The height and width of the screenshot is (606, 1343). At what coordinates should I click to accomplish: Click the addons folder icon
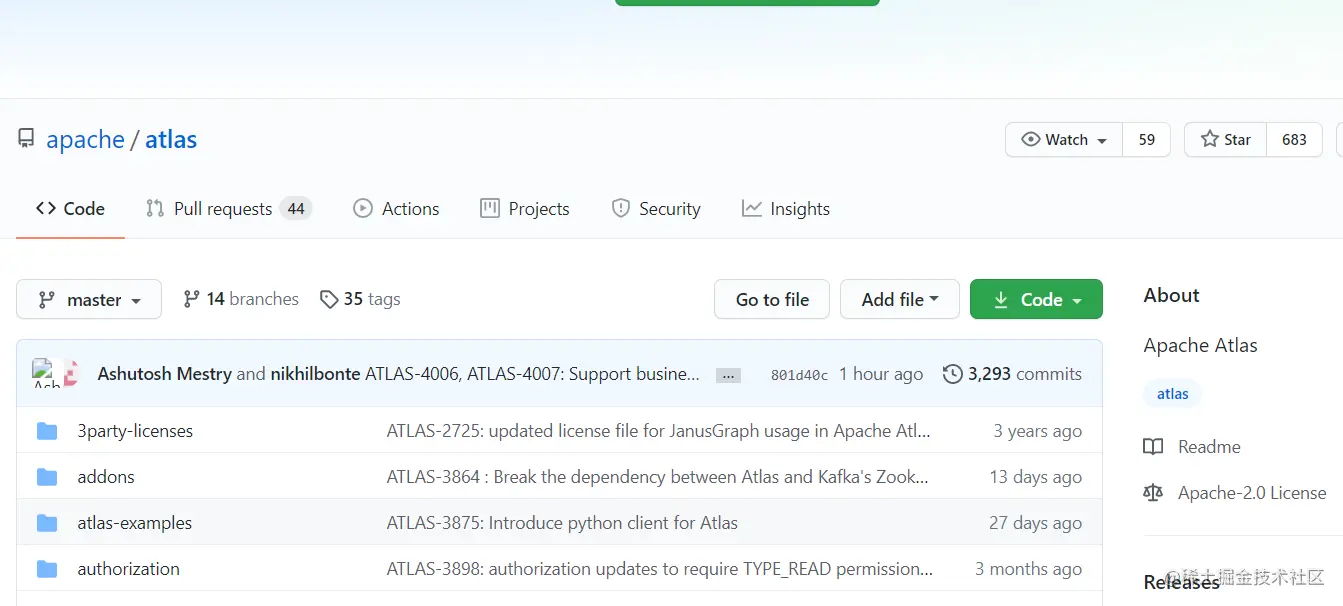[x=47, y=477]
